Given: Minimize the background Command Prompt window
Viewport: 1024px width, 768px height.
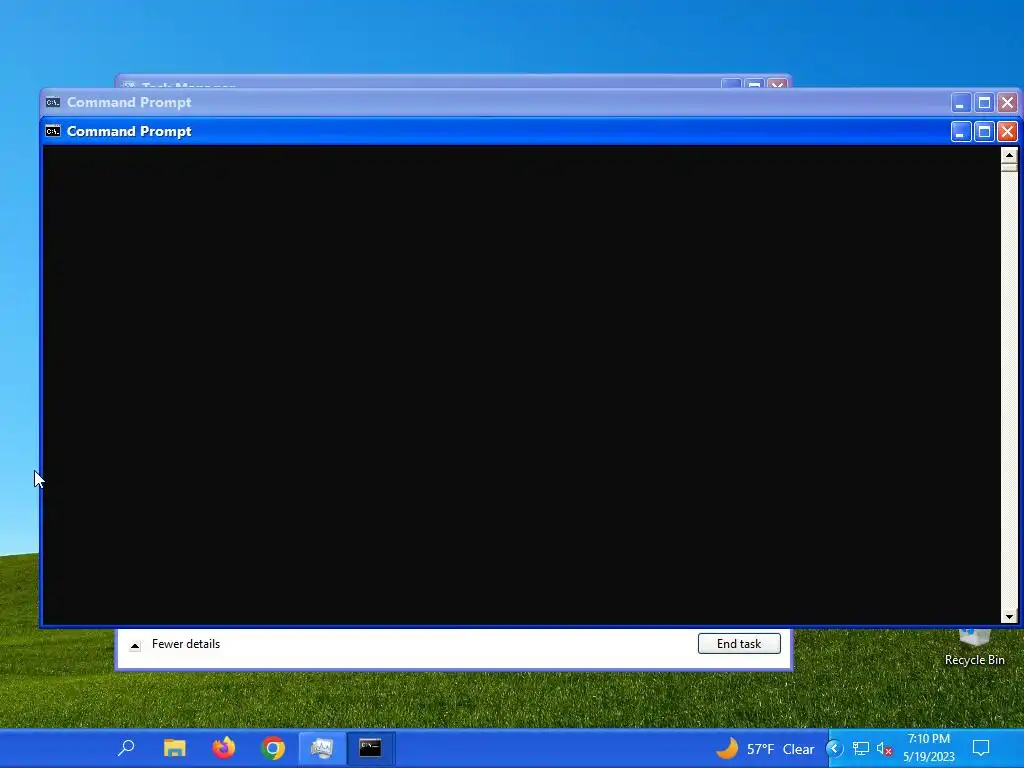Looking at the screenshot, I should click(960, 103).
